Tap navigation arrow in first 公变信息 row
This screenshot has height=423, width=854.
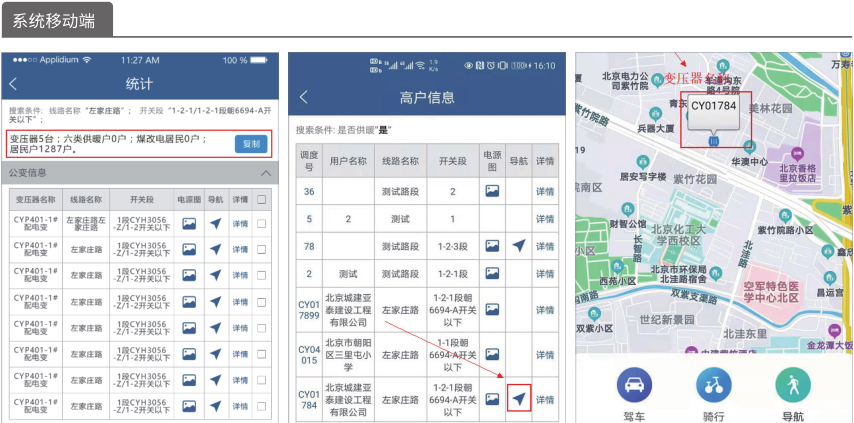214,224
